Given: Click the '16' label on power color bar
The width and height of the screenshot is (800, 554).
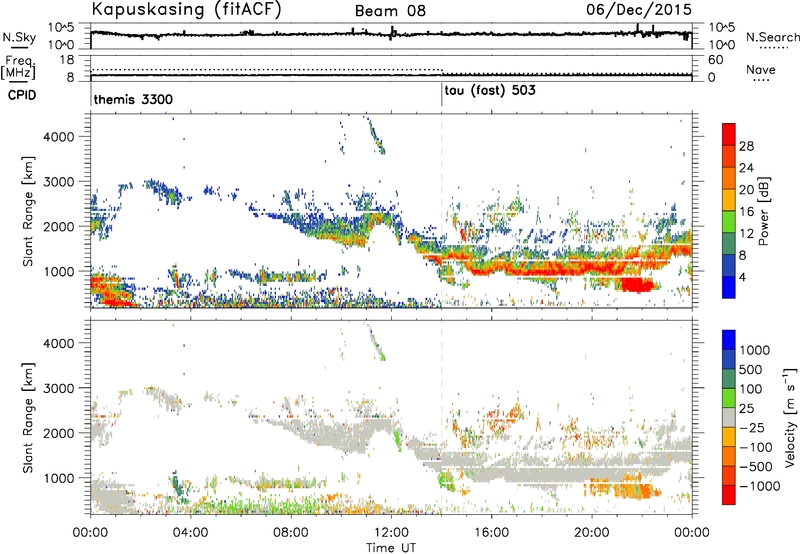Looking at the screenshot, I should tap(746, 212).
